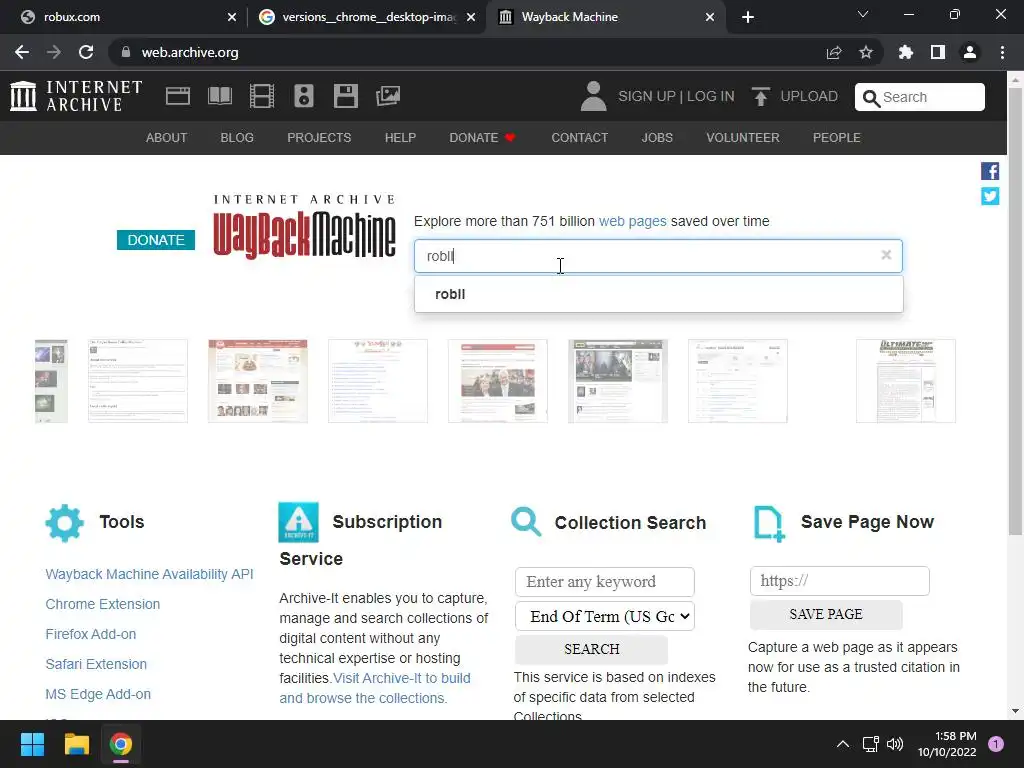Viewport: 1024px width, 768px height.
Task: Show hidden system tray icons
Action: click(843, 744)
